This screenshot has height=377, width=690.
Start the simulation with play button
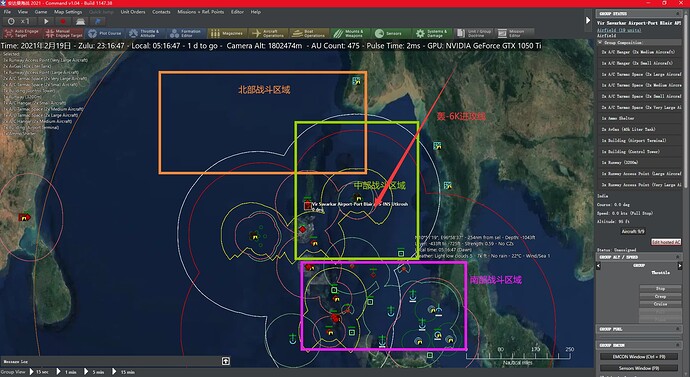pos(46,21)
